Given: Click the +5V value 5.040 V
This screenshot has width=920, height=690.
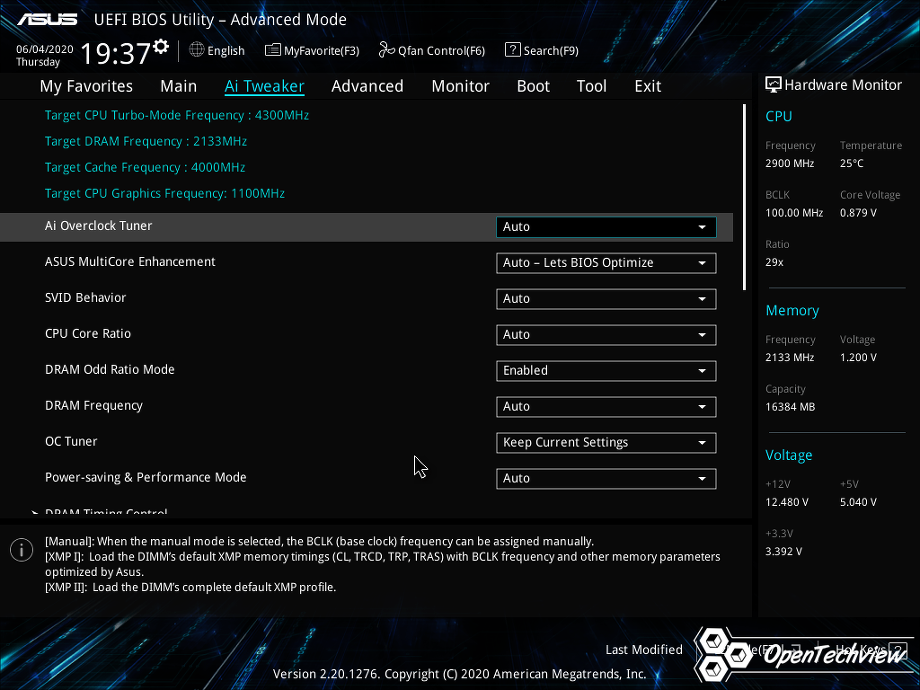Looking at the screenshot, I should 858,502.
